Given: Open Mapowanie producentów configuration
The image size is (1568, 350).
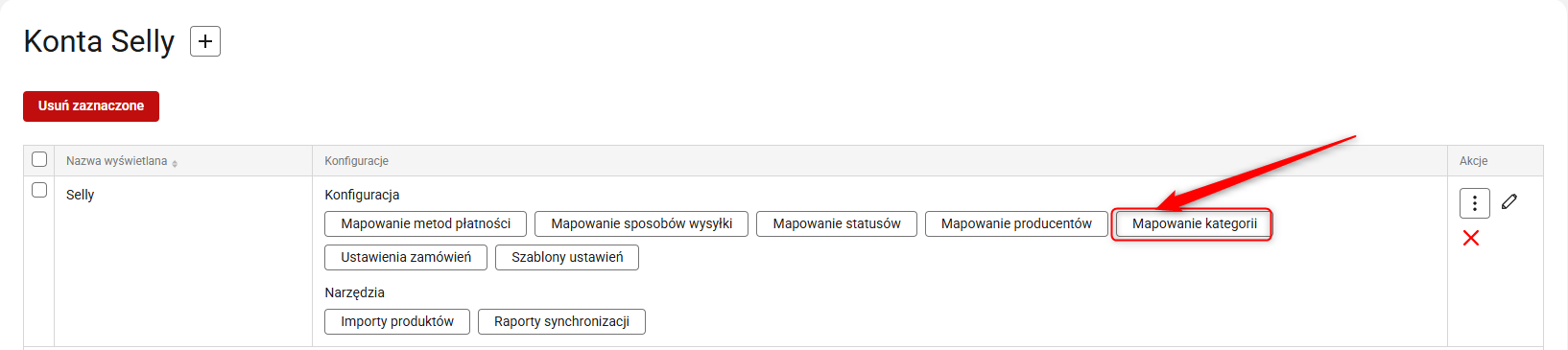Looking at the screenshot, I should (1016, 223).
